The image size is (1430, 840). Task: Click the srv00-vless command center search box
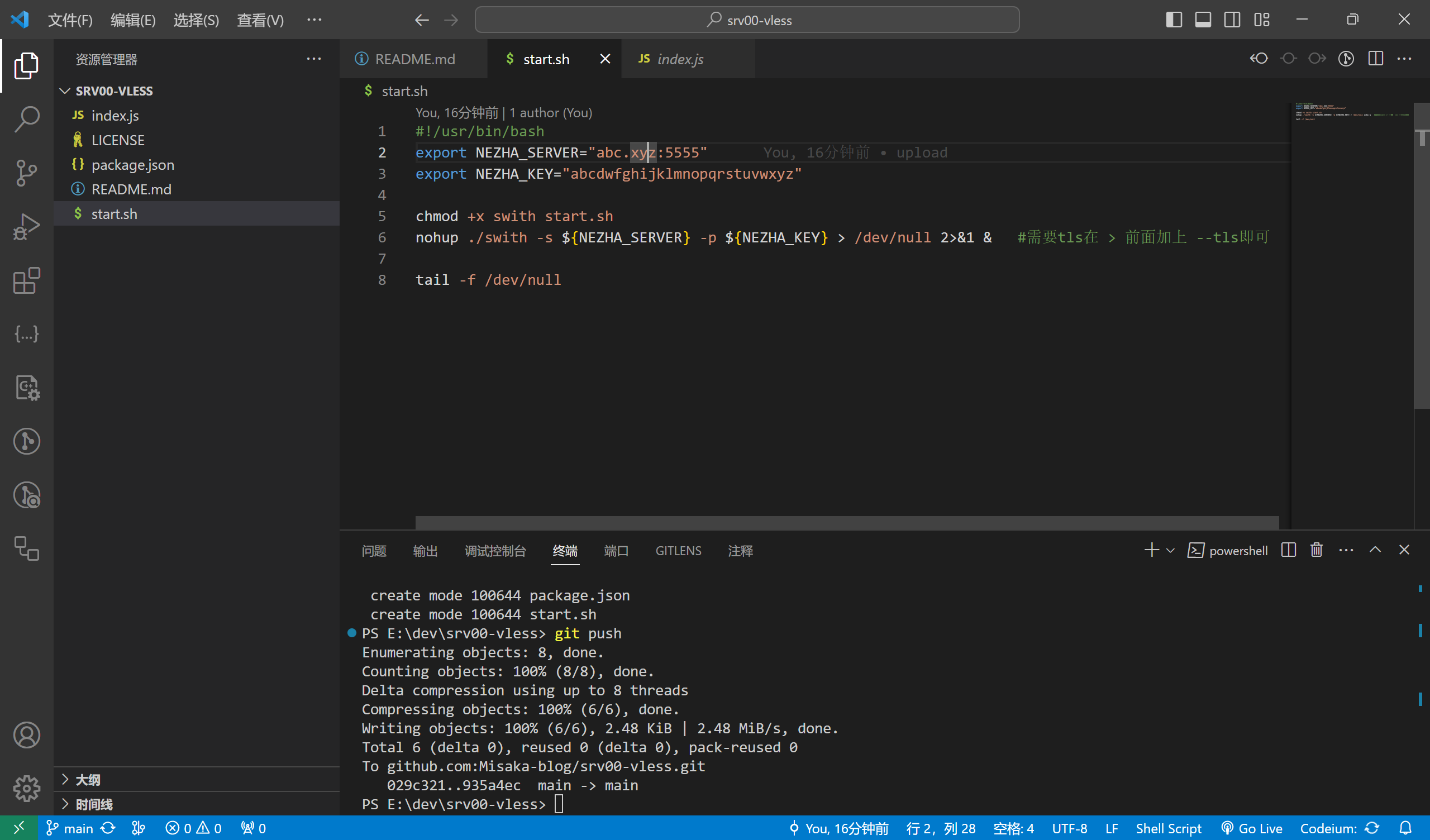(747, 20)
